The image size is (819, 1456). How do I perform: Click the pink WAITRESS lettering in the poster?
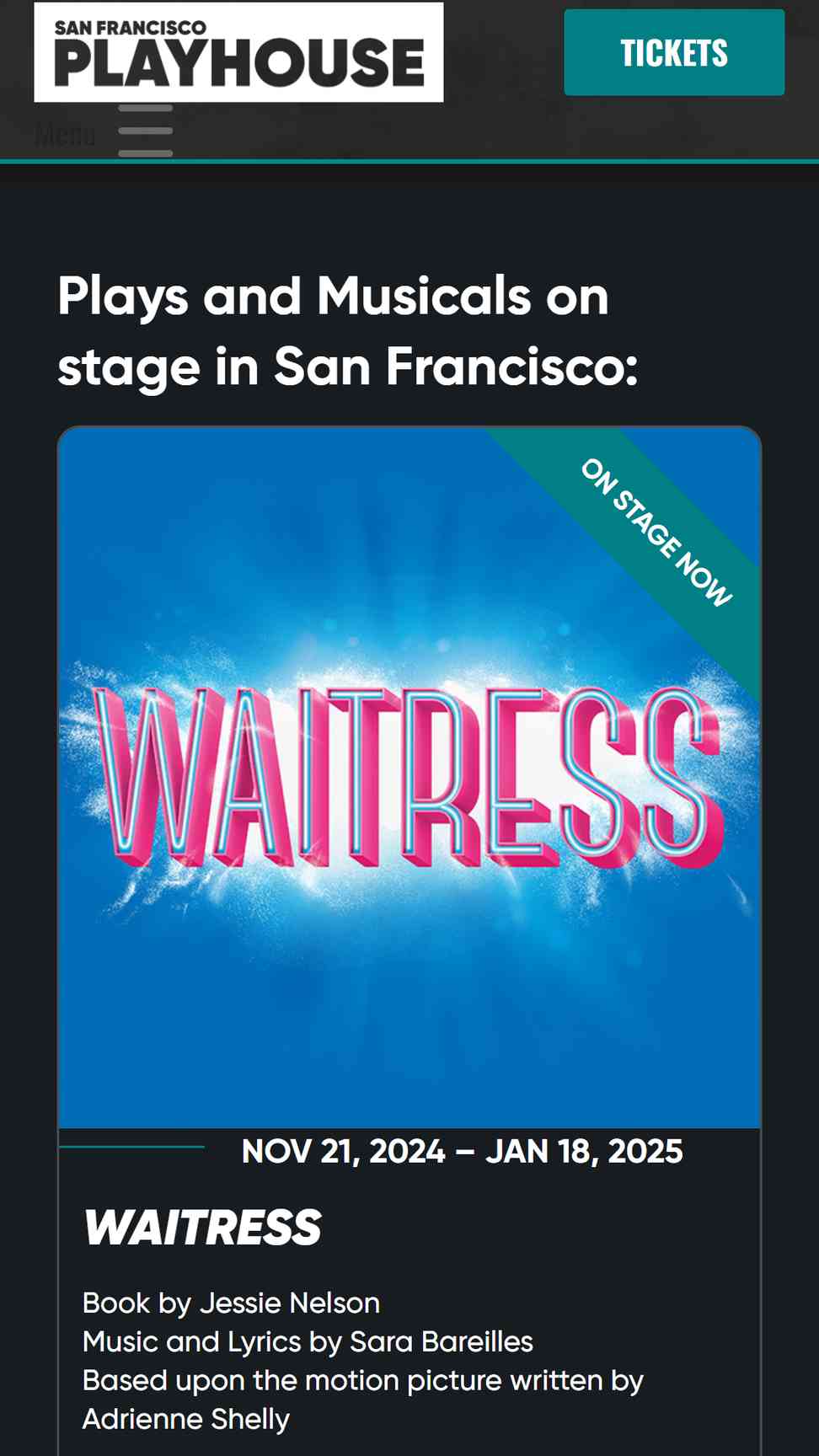click(x=408, y=778)
